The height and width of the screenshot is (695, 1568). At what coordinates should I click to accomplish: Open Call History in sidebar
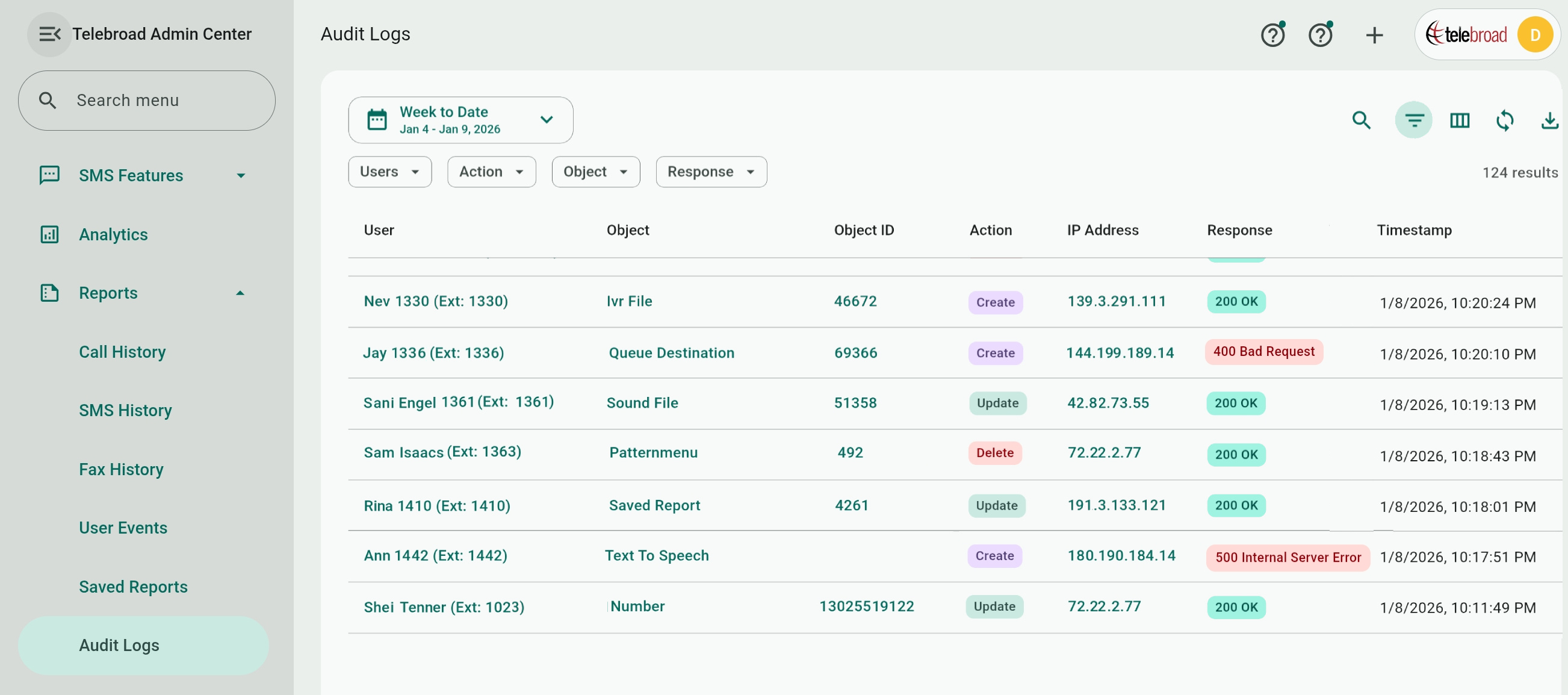[x=122, y=352]
